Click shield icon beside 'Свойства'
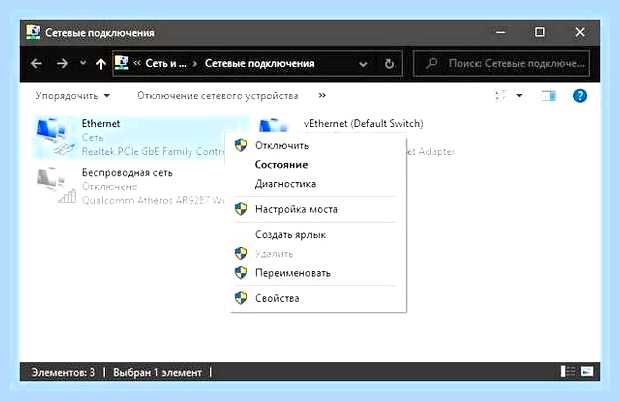Image resolution: width=620 pixels, height=401 pixels. [241, 298]
